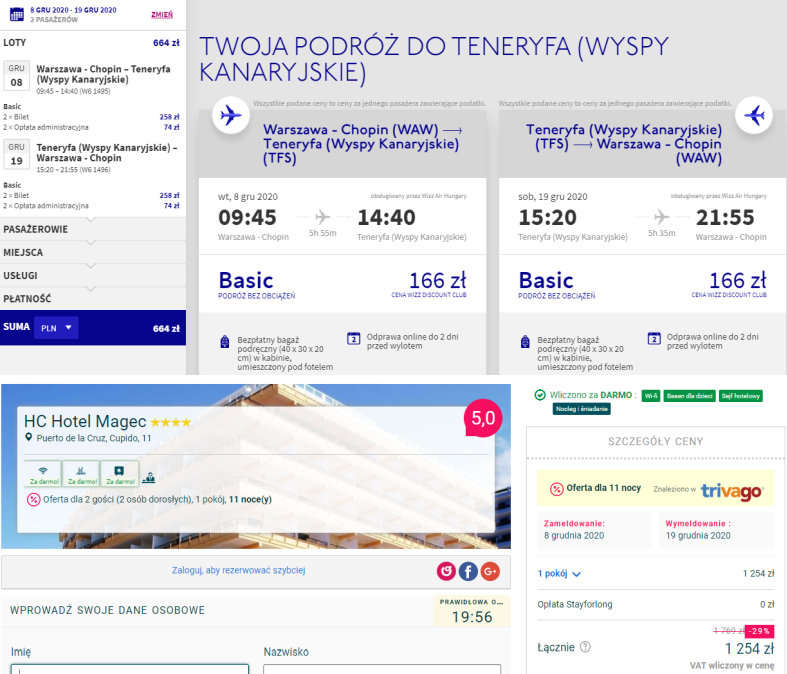Click the reception desk amenity icon
Viewport: 787px width, 674px height.
point(148,477)
